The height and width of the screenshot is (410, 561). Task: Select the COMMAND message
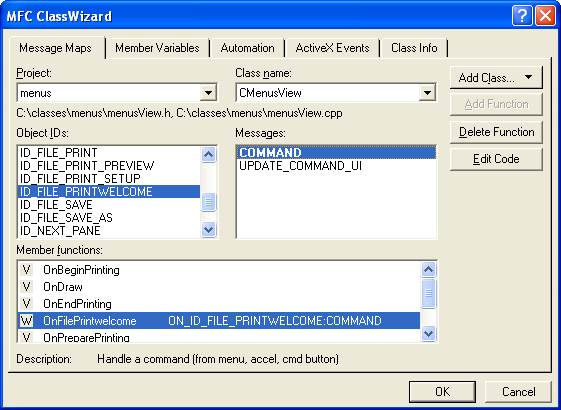(x=336, y=153)
